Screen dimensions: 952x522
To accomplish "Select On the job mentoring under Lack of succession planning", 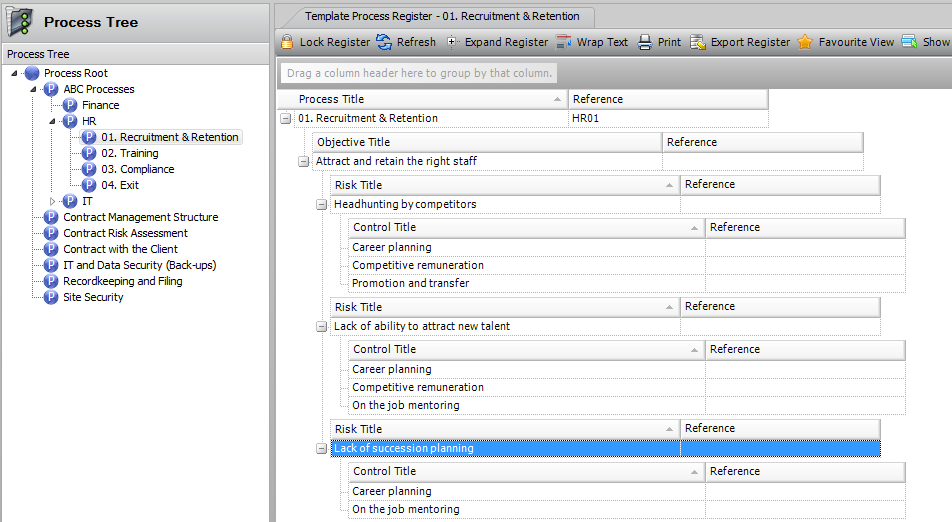I will tap(626, 509).
